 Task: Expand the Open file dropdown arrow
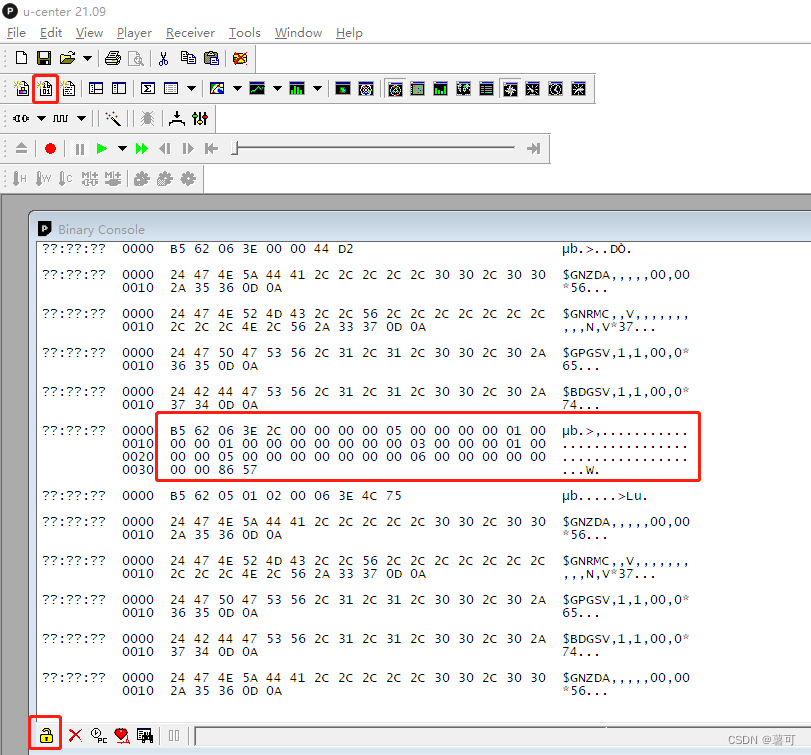coord(87,58)
